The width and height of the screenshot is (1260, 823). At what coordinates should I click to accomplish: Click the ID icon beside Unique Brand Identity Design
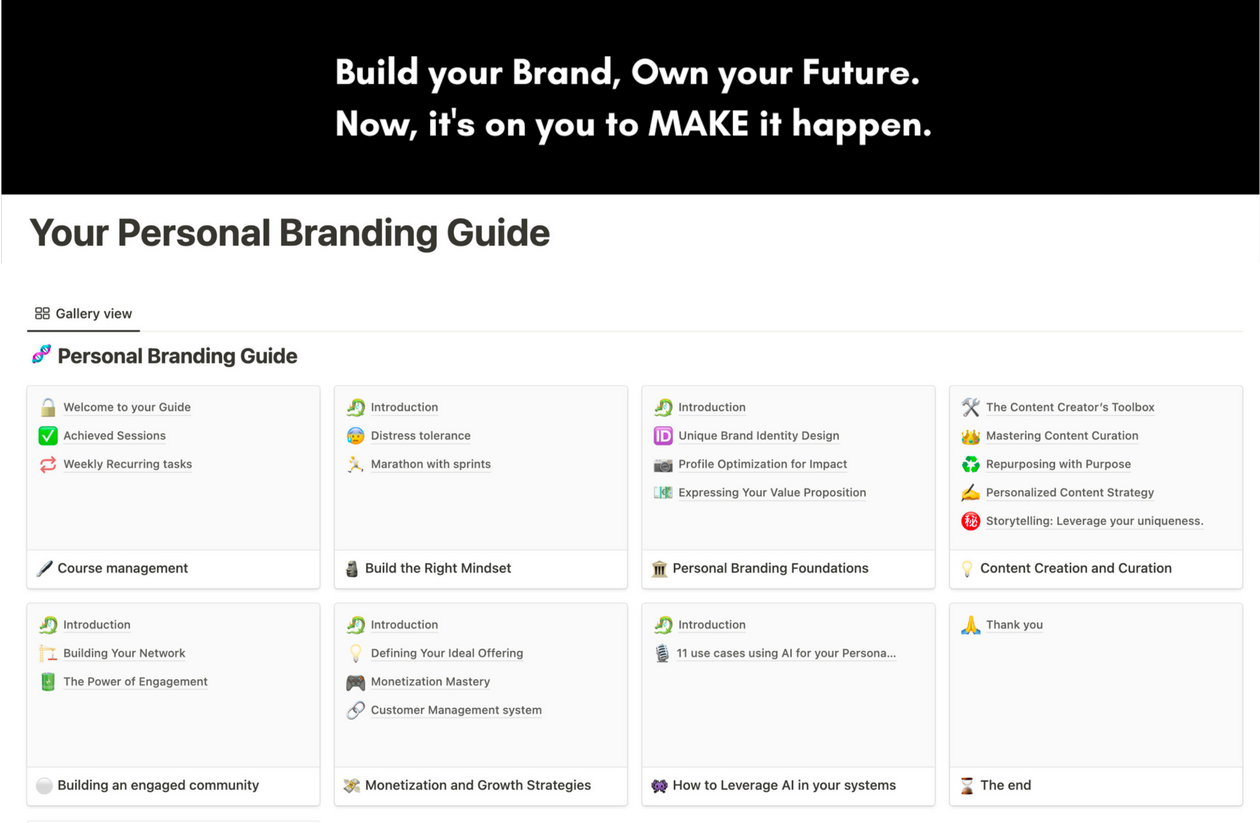663,436
